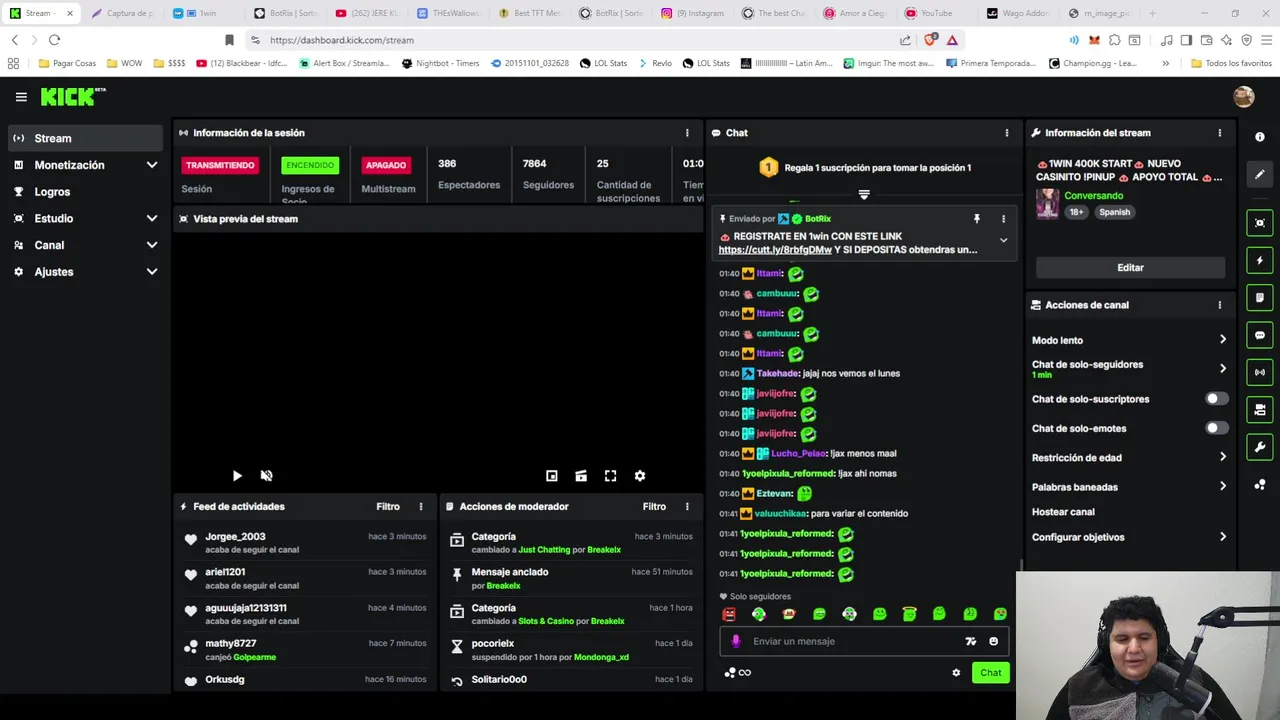Open Modo lento options
This screenshot has height=720, width=1280.
(x=1129, y=340)
